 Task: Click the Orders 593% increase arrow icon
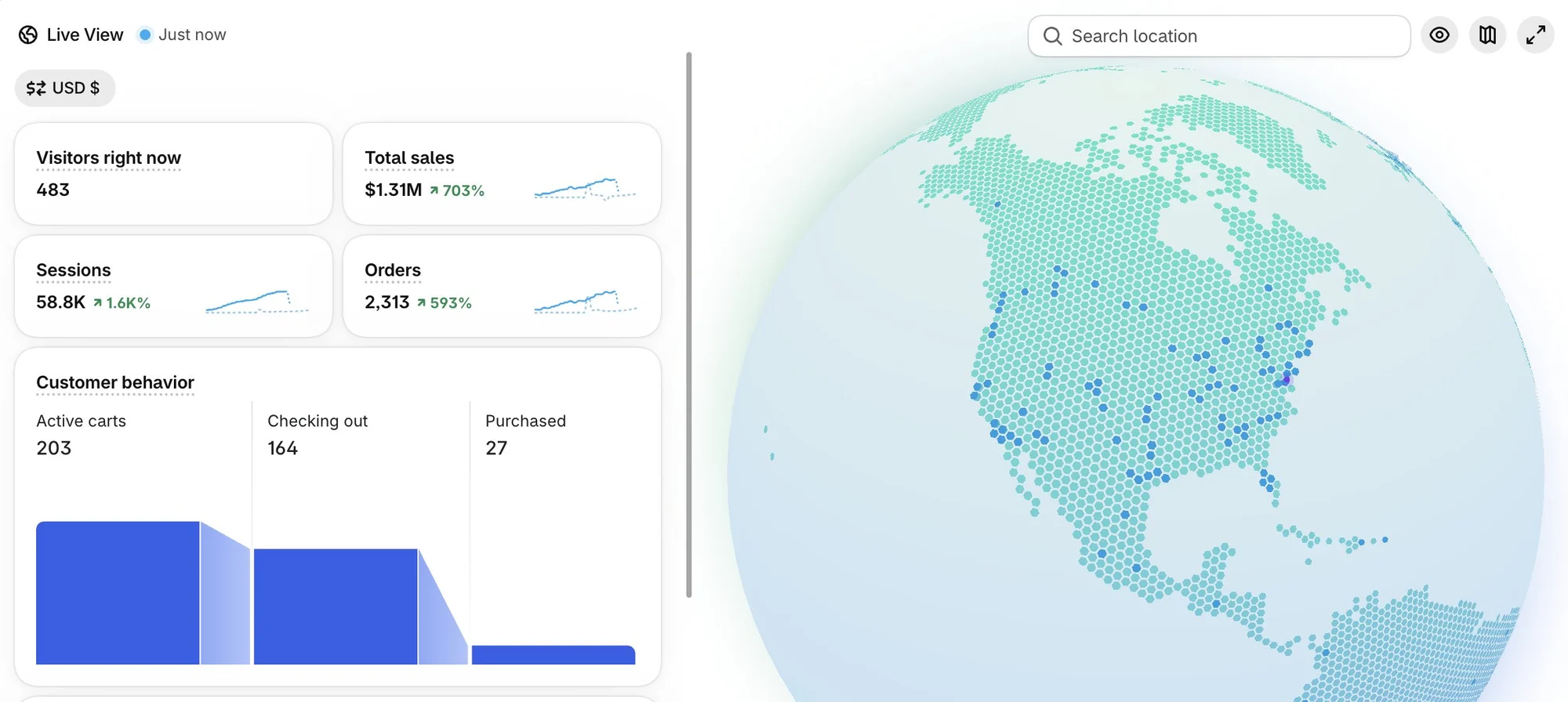(x=422, y=302)
